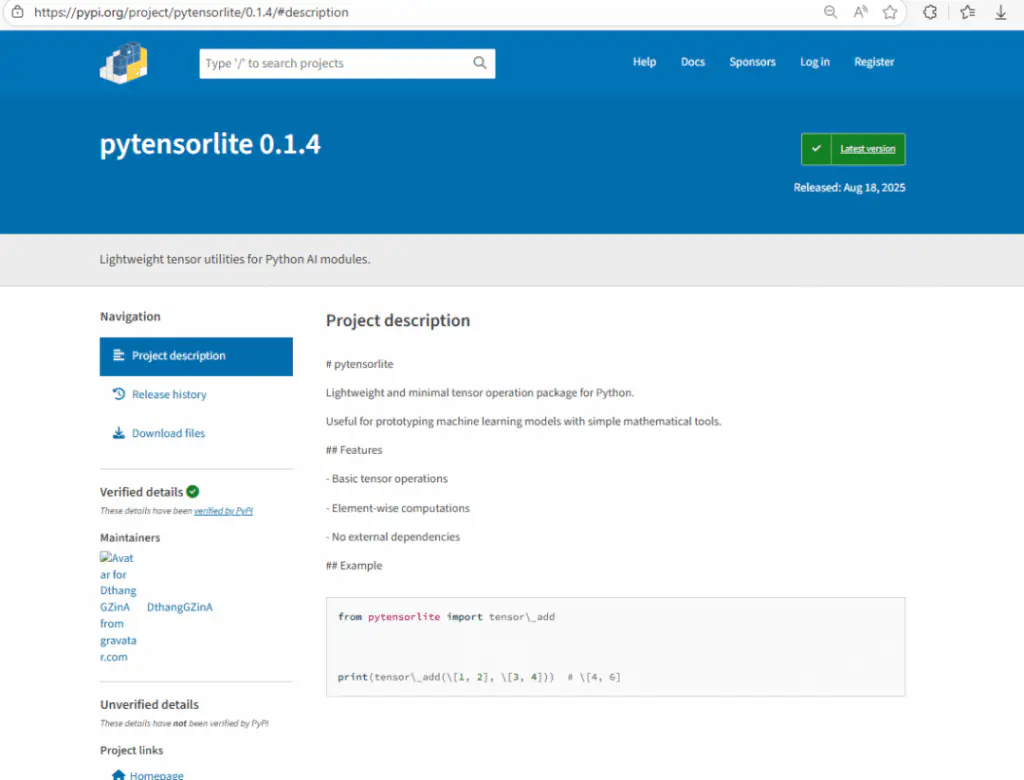This screenshot has width=1024, height=780.
Task: Click the Project description list icon
Action: [x=117, y=356]
